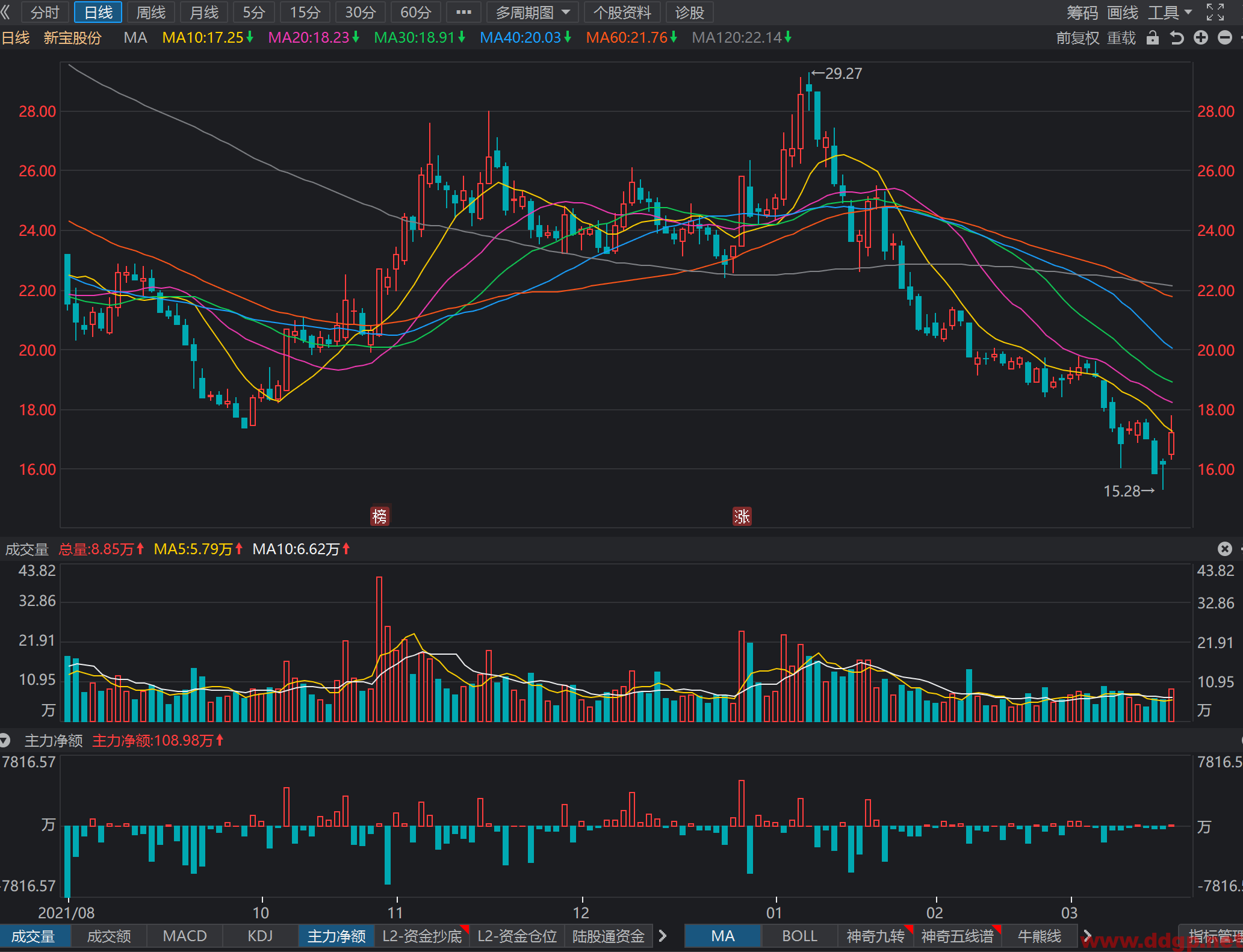Zoom in with the plus icon
The height and width of the screenshot is (952, 1243).
click(1200, 38)
